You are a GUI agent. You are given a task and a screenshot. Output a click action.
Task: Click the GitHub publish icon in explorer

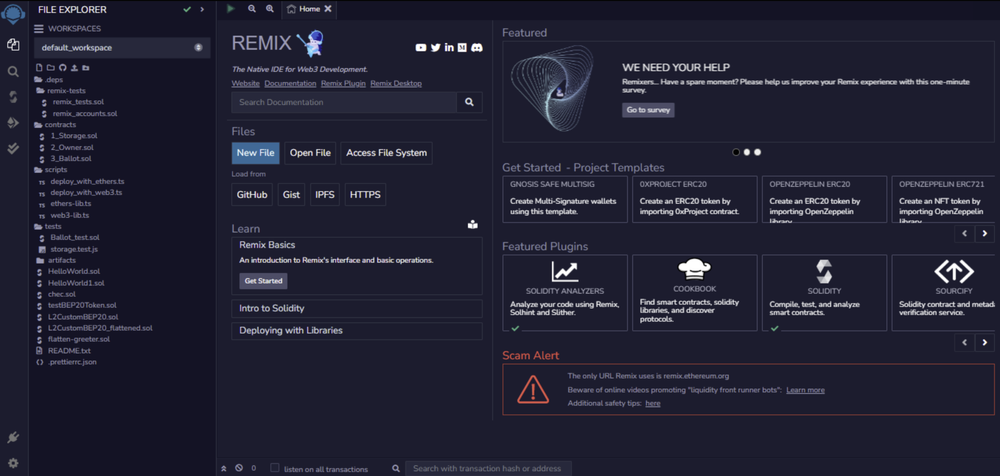click(x=62, y=68)
